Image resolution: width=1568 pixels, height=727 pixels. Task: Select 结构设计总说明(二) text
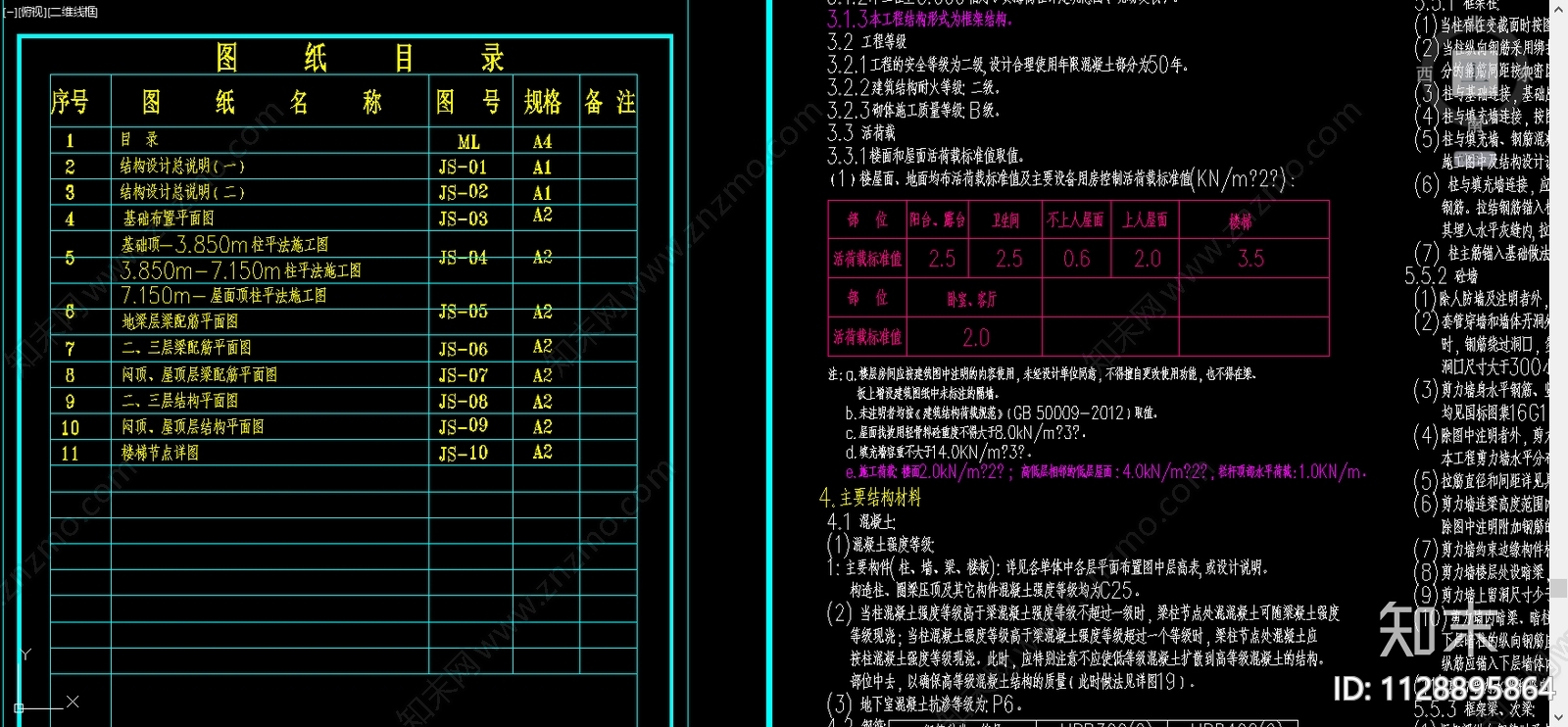point(182,192)
